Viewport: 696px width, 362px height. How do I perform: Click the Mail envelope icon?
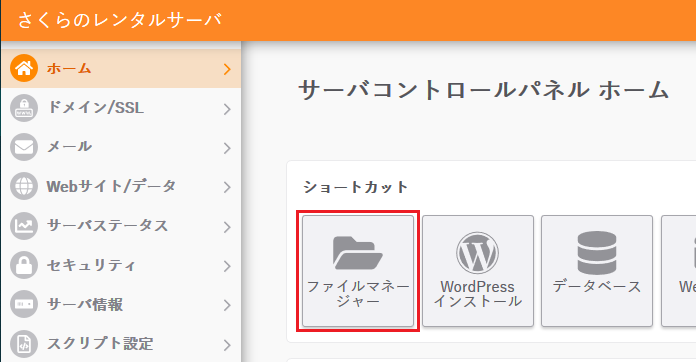click(24, 147)
